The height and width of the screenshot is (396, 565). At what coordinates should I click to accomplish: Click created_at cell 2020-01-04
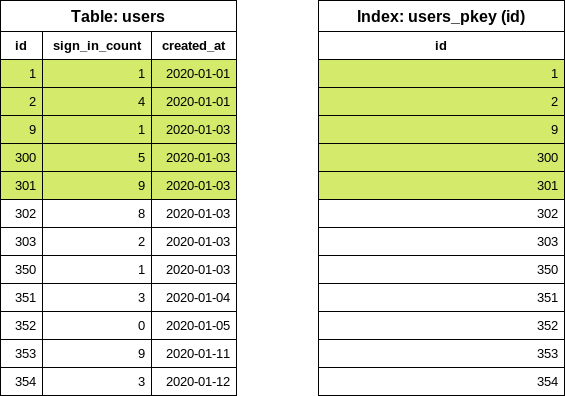click(x=194, y=298)
